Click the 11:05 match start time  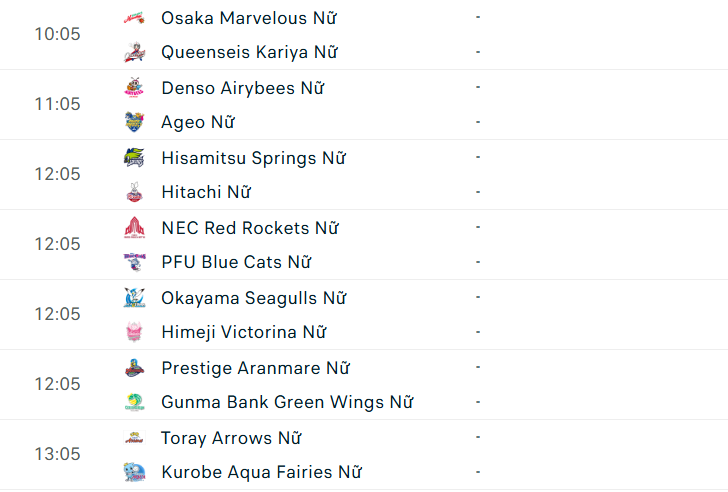pyautogui.click(x=57, y=104)
